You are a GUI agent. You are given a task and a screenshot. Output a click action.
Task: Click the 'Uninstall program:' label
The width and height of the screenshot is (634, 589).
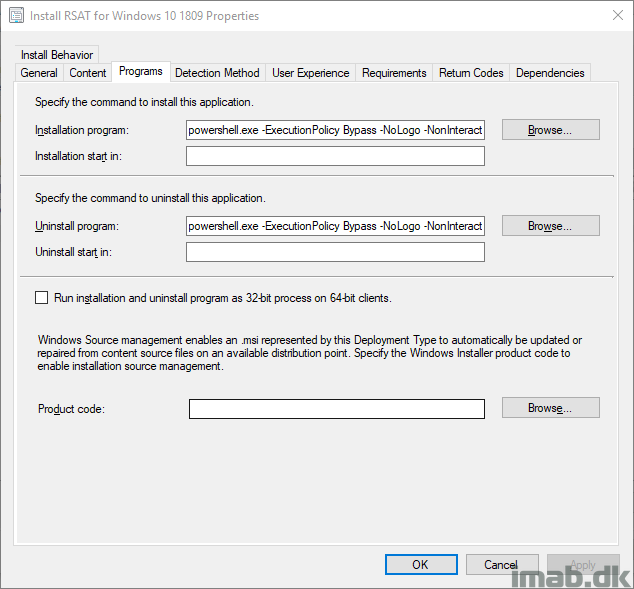(77, 226)
